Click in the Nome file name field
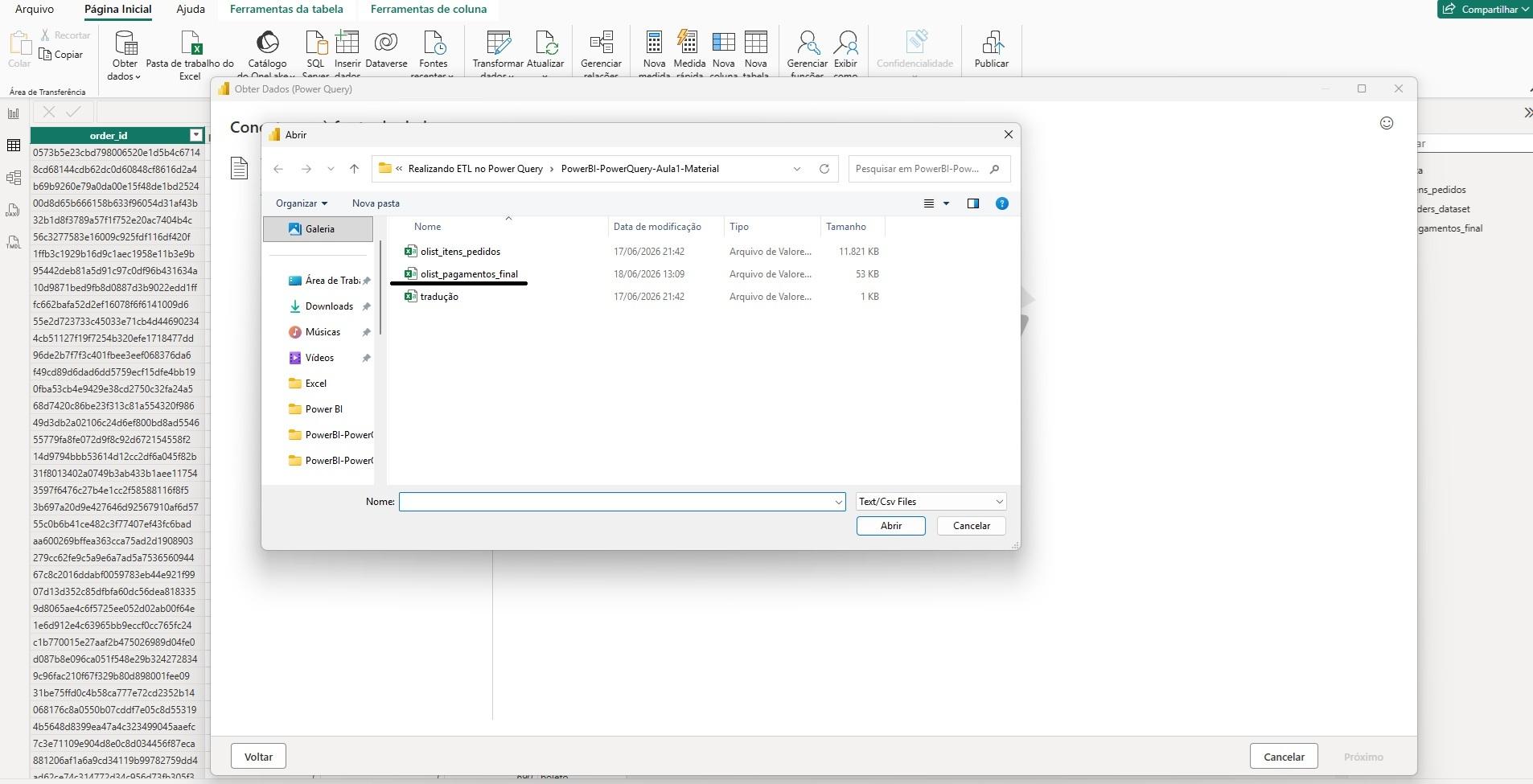Viewport: 1533px width, 784px height. coord(622,502)
